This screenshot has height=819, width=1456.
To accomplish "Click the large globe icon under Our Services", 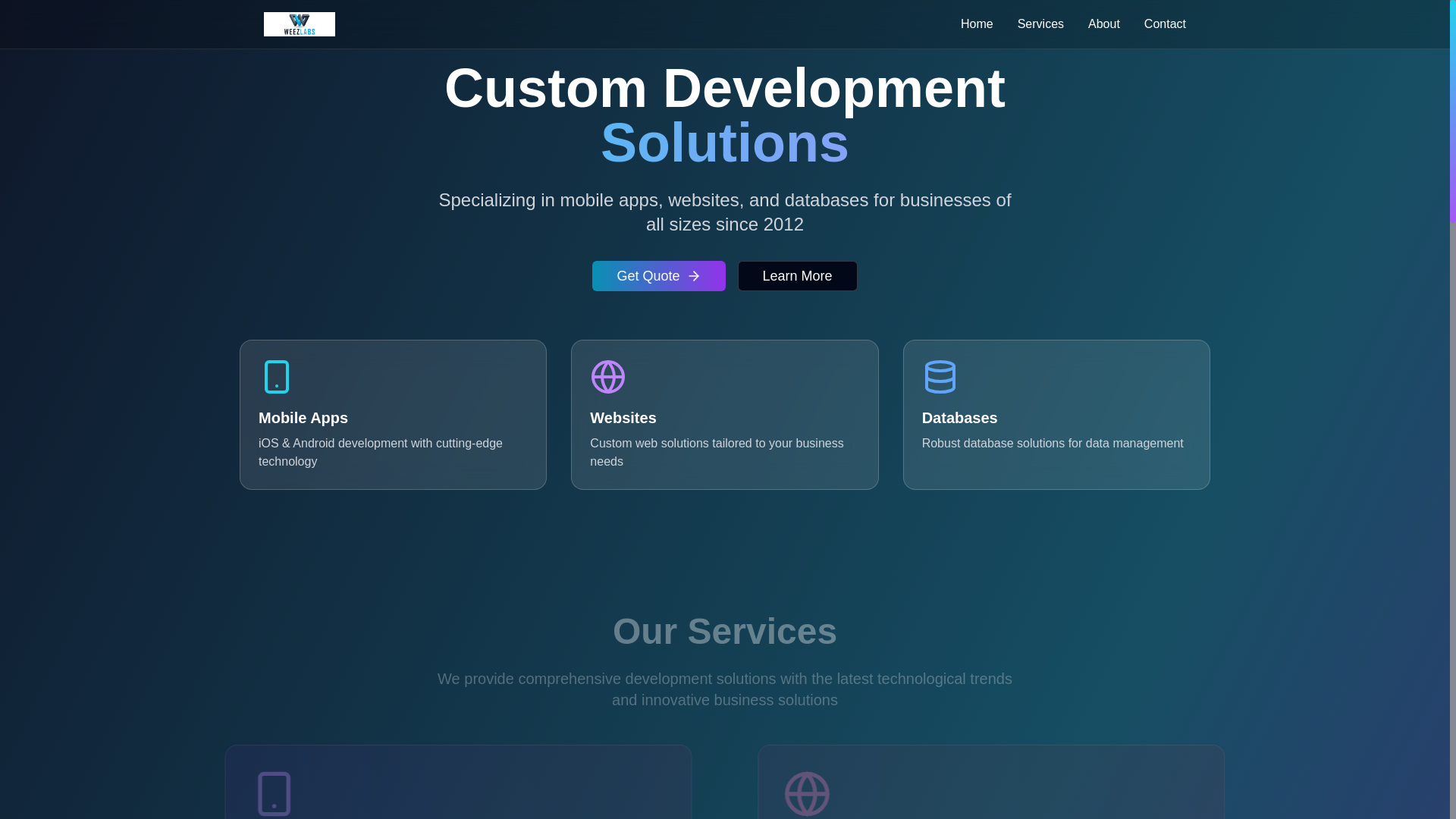I will (x=807, y=794).
